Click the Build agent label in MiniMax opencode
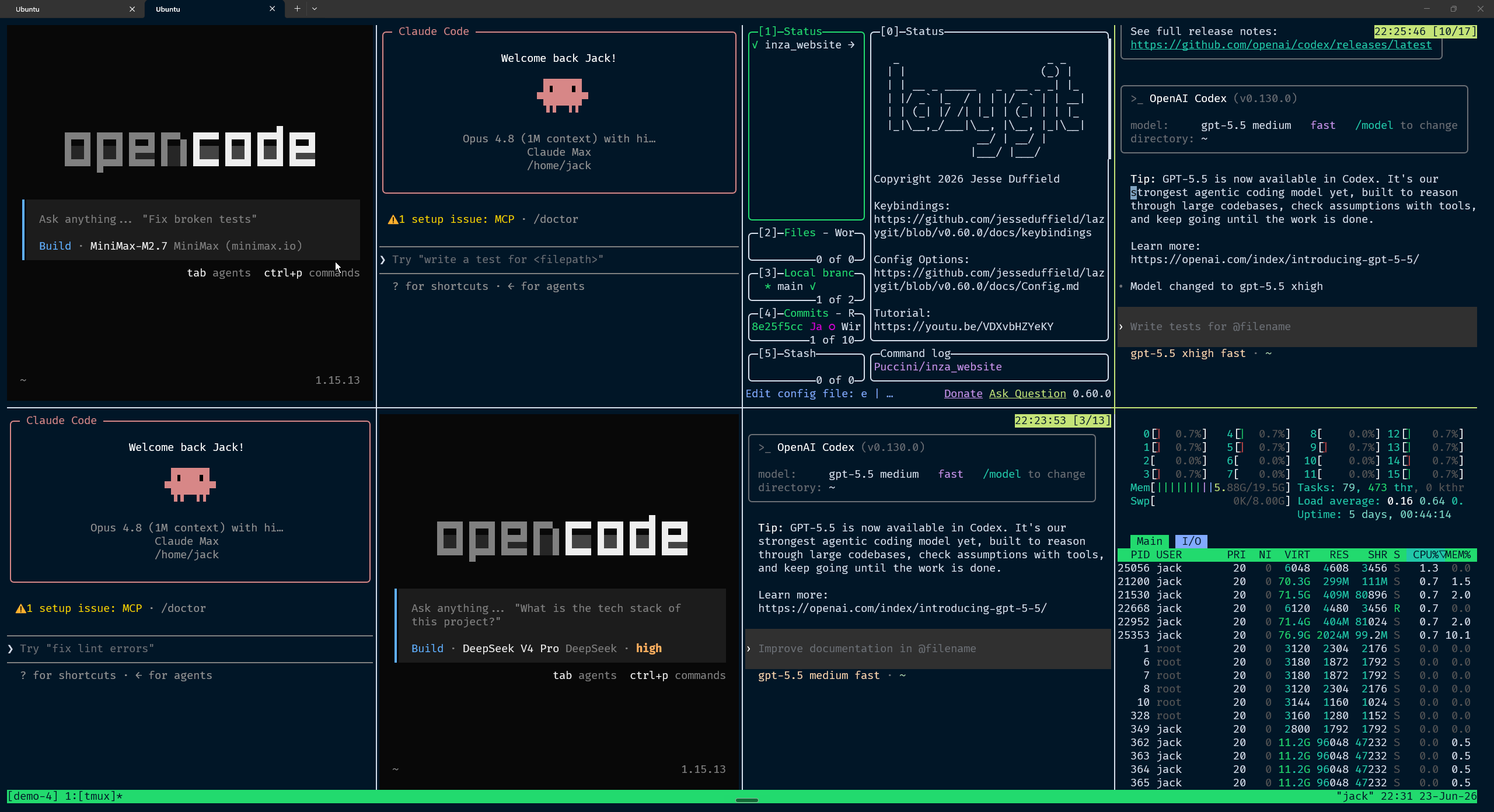Image resolution: width=1494 pixels, height=812 pixels. pyautogui.click(x=55, y=246)
